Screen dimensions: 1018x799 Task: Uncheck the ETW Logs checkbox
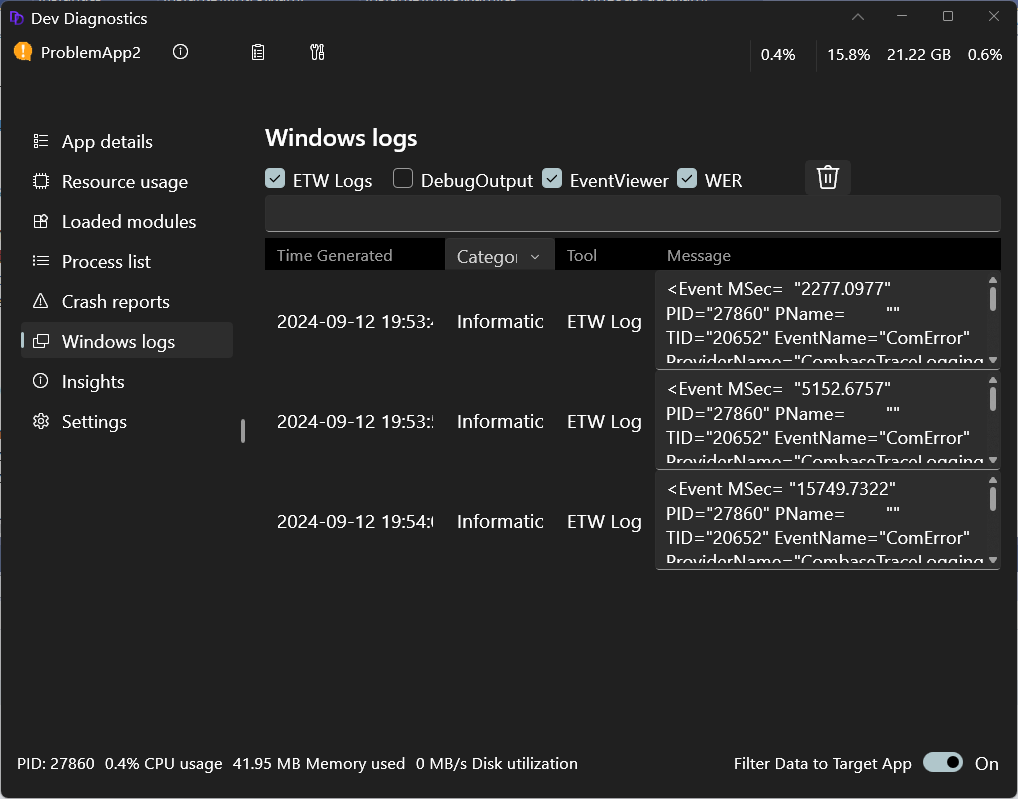pos(275,178)
